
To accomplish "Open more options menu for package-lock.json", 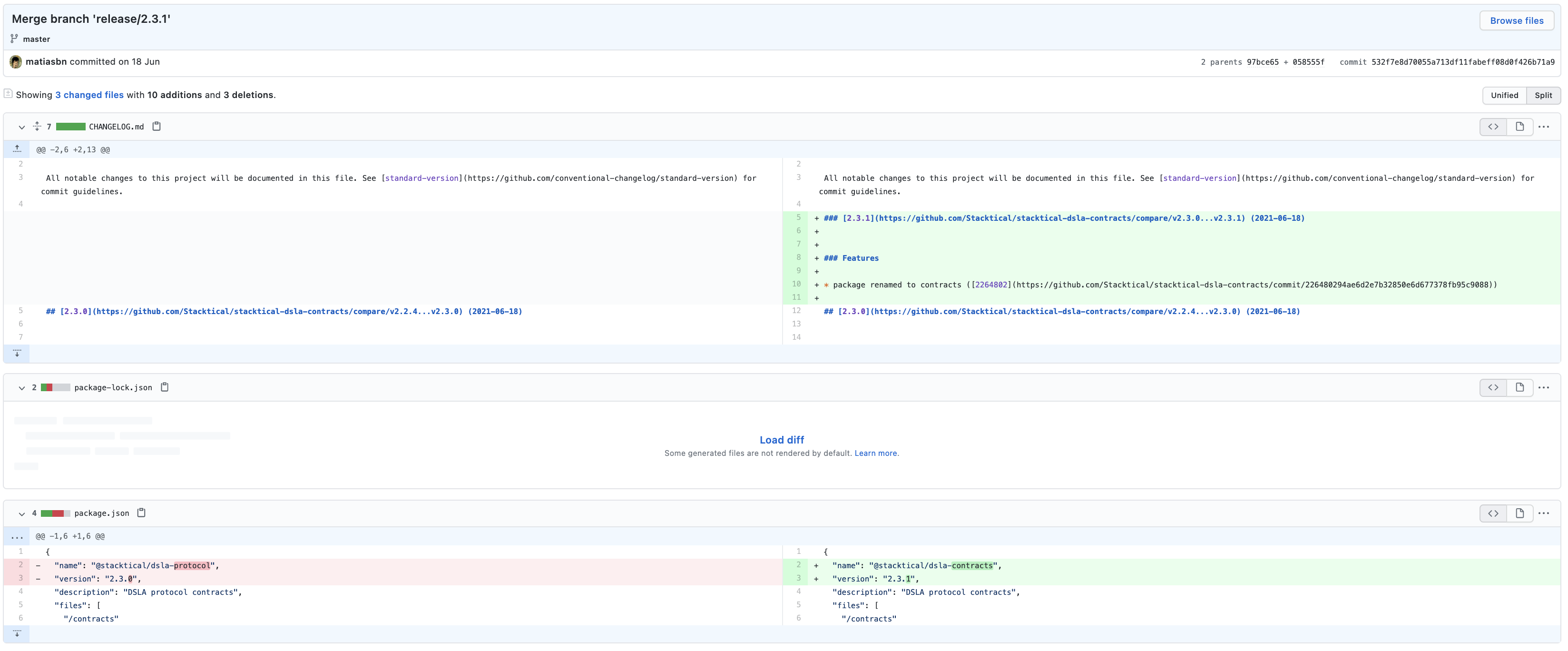I will [x=1544, y=387].
